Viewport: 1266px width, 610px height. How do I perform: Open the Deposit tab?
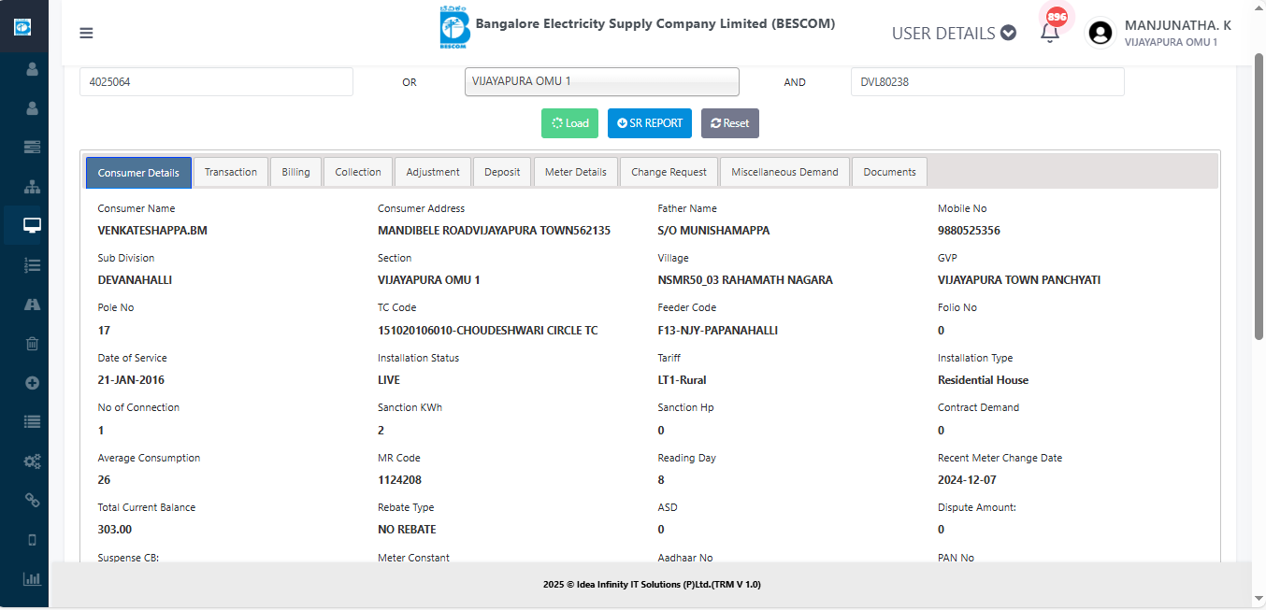[502, 172]
